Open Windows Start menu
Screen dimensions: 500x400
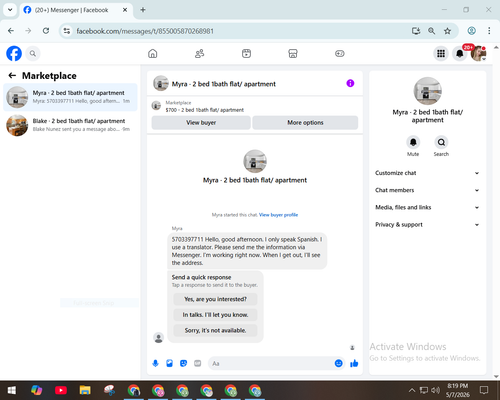click(x=12, y=390)
